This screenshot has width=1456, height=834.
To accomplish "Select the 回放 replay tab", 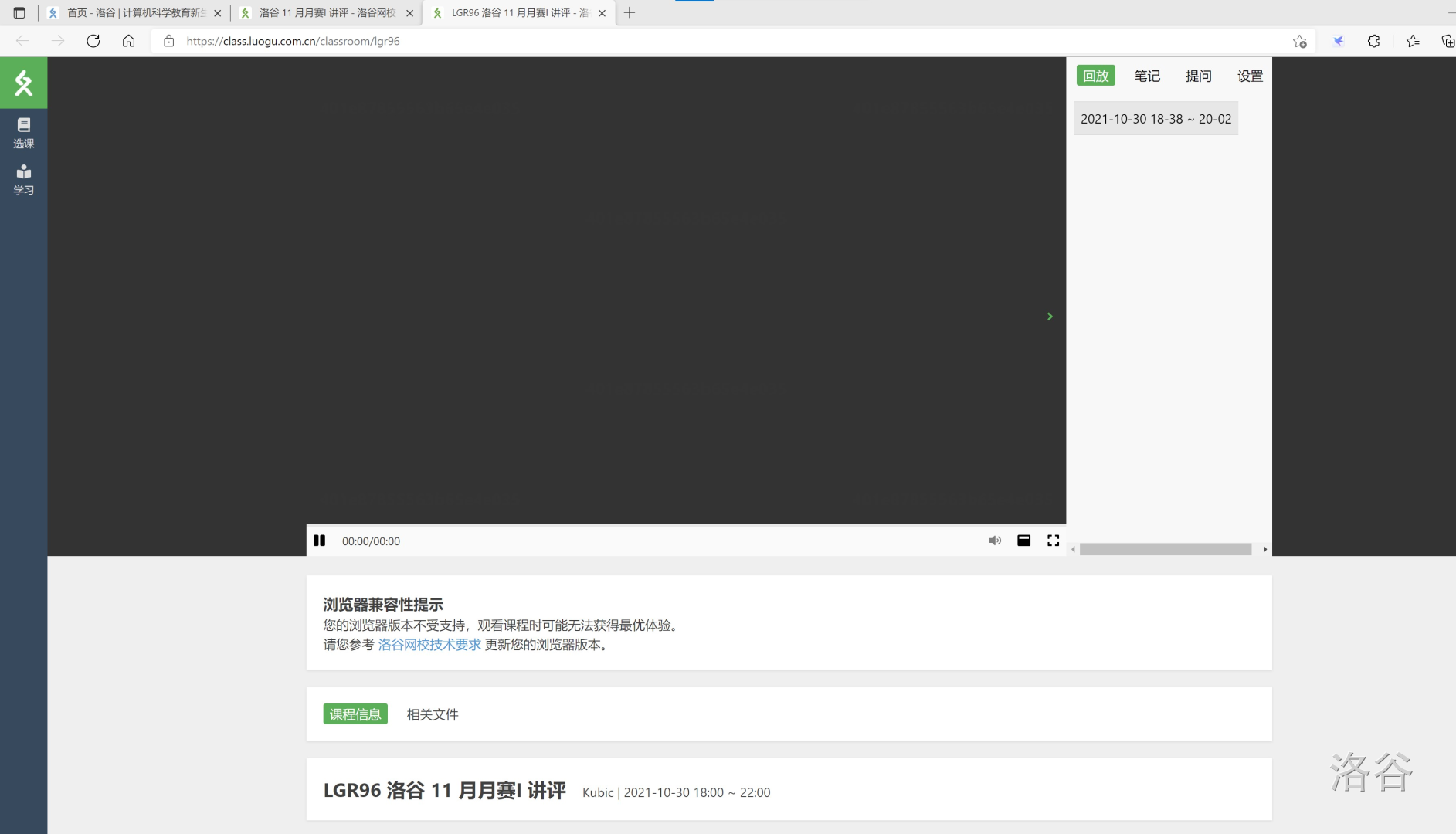I will 1095,76.
